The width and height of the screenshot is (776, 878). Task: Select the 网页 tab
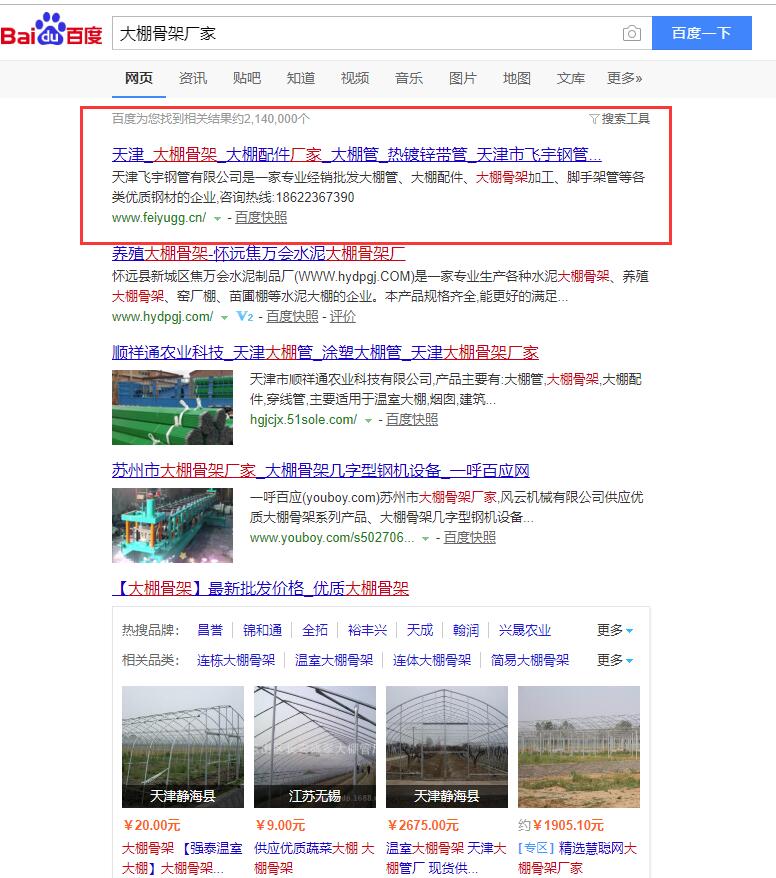(x=139, y=78)
